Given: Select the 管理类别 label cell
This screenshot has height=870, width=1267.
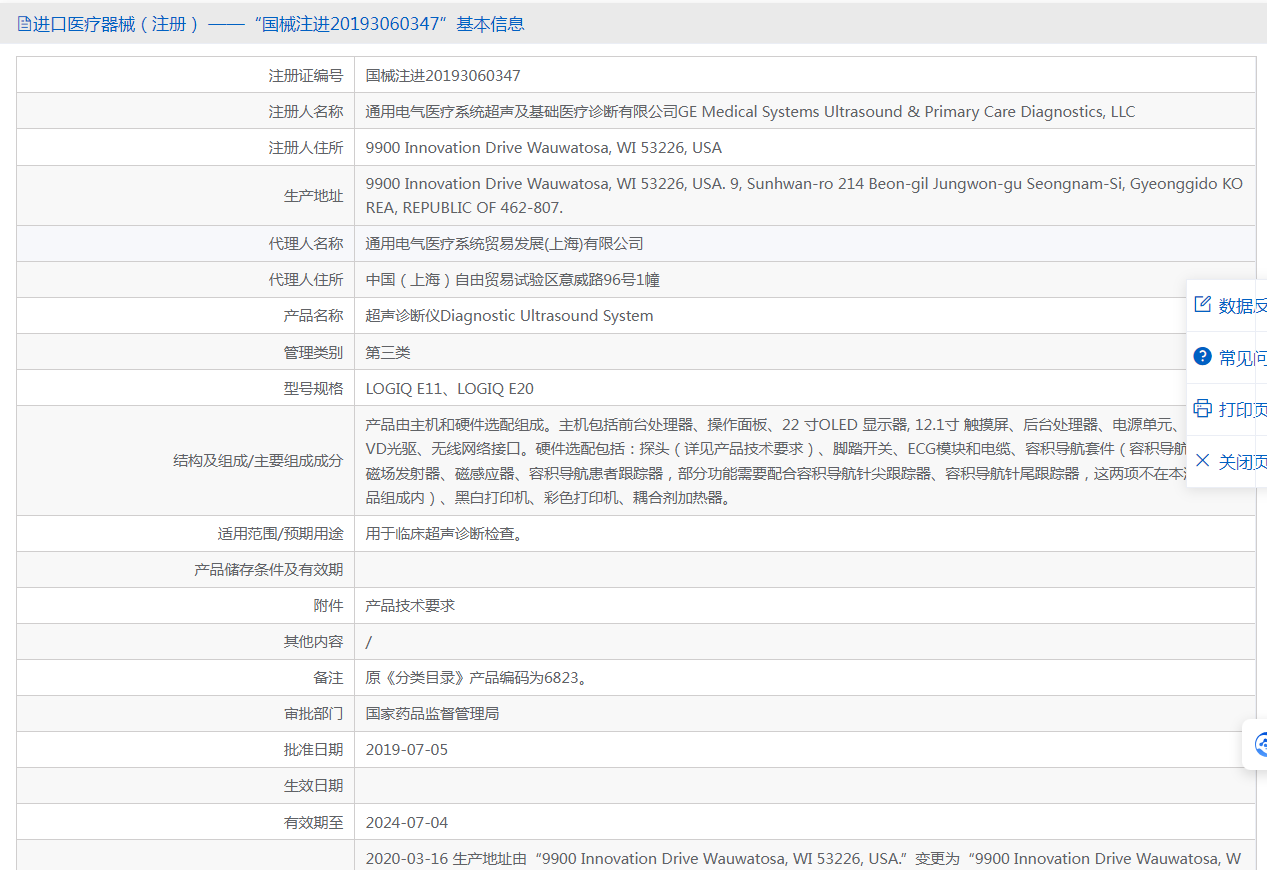Looking at the screenshot, I should [186, 351].
